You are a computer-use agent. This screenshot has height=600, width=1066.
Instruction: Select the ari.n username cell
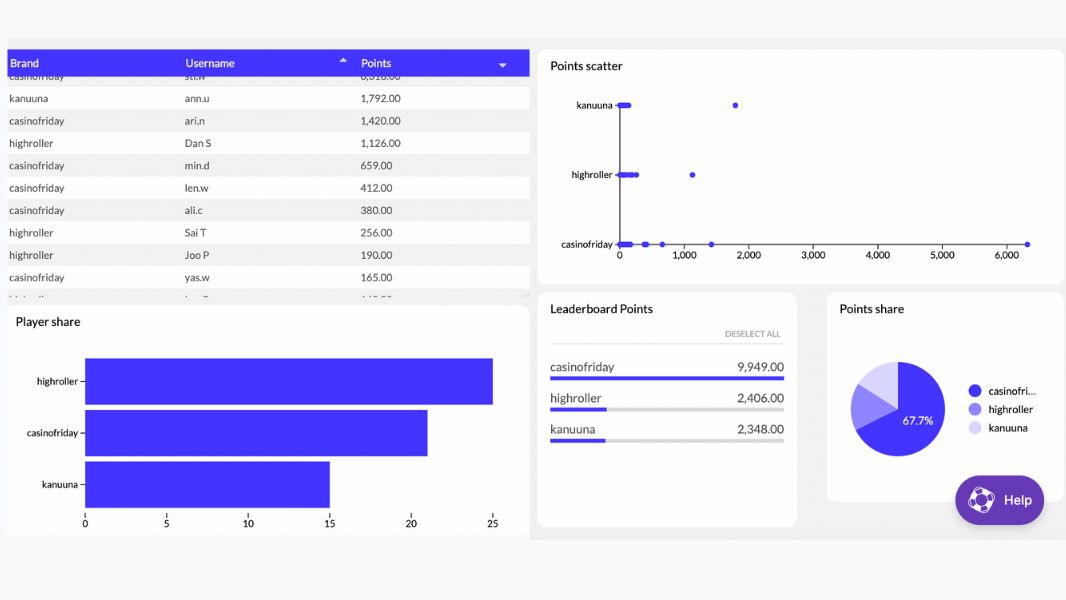point(194,121)
